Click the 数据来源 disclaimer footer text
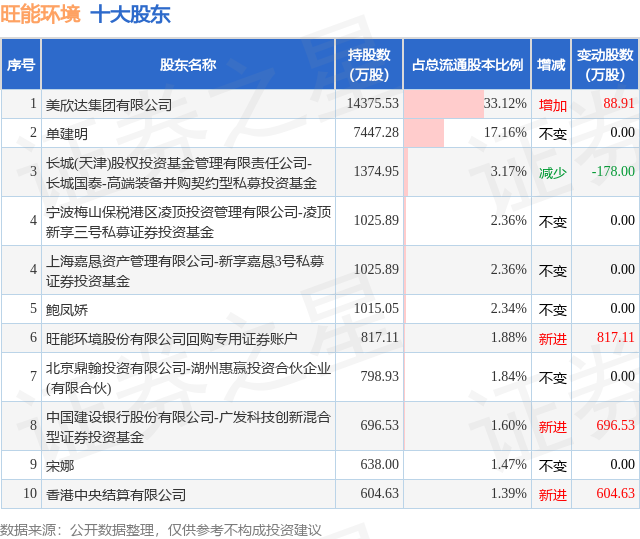The height and width of the screenshot is (539, 640). click(160, 530)
